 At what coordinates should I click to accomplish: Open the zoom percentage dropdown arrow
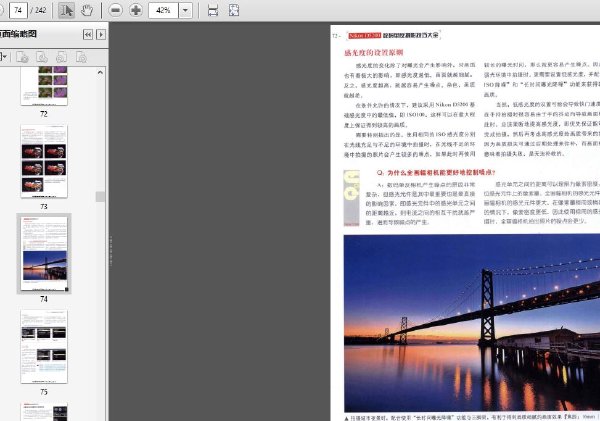(186, 10)
